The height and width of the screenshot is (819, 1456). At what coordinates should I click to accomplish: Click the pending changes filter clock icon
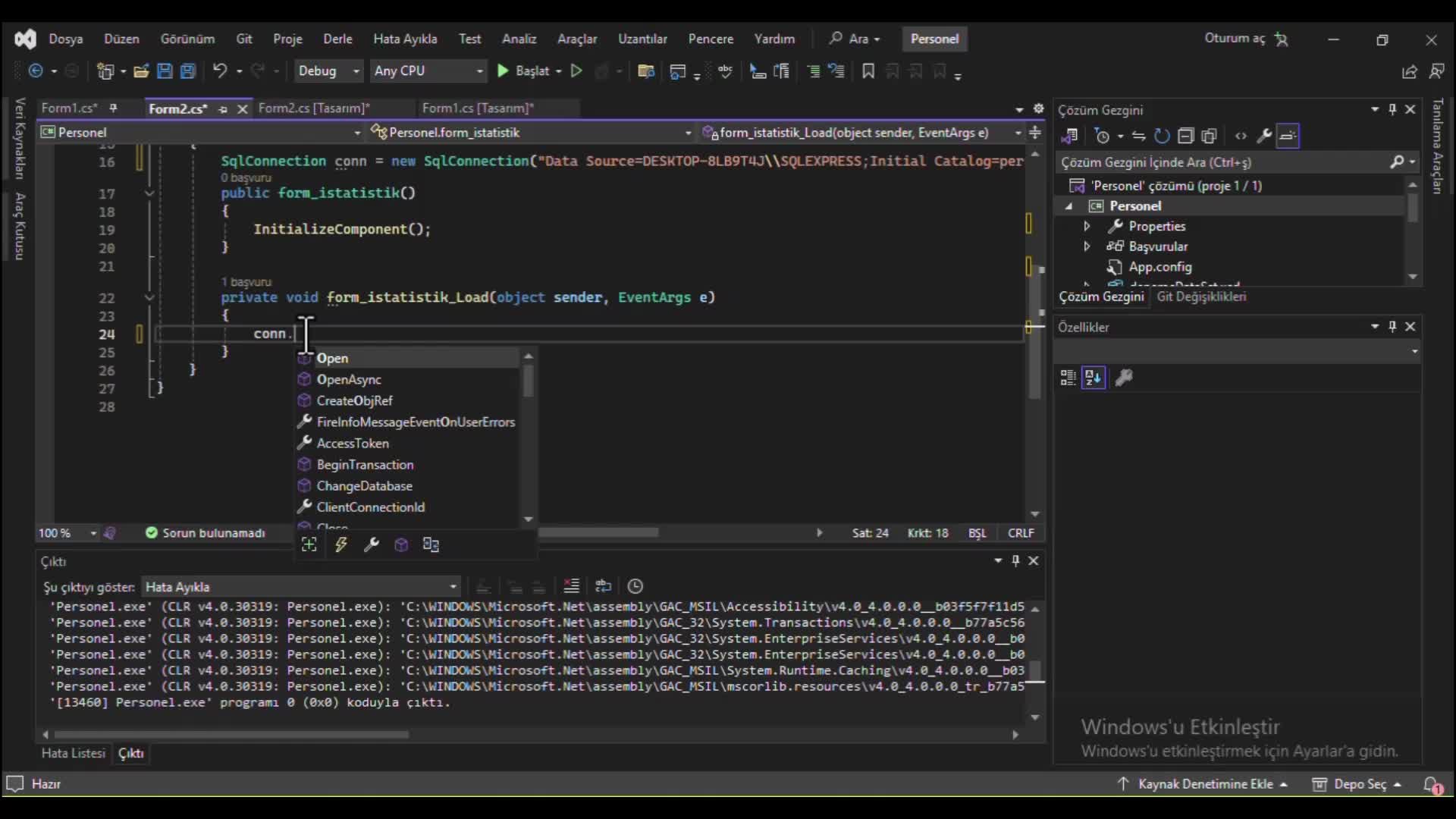pos(1103,136)
